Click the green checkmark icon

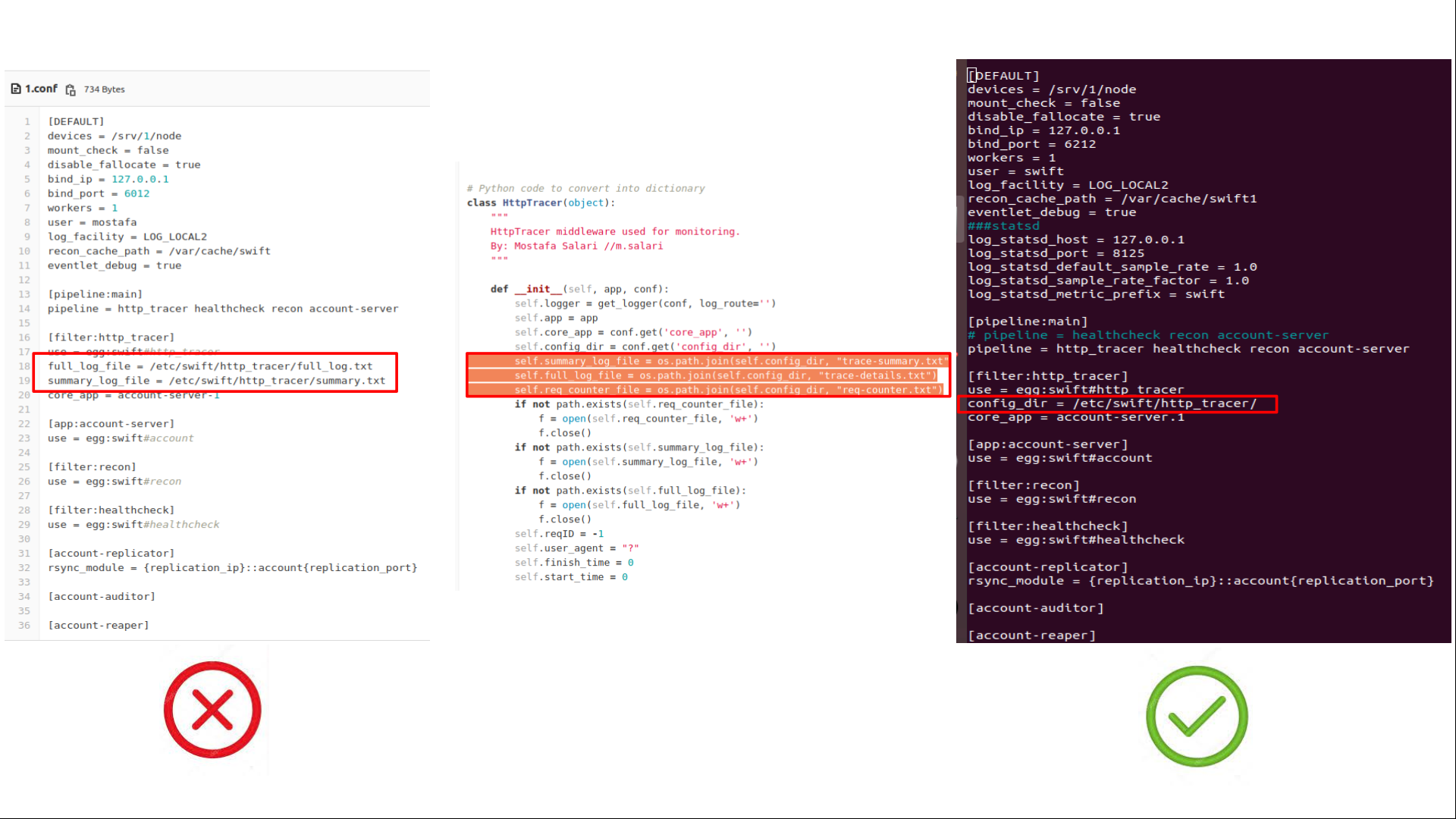click(1196, 716)
